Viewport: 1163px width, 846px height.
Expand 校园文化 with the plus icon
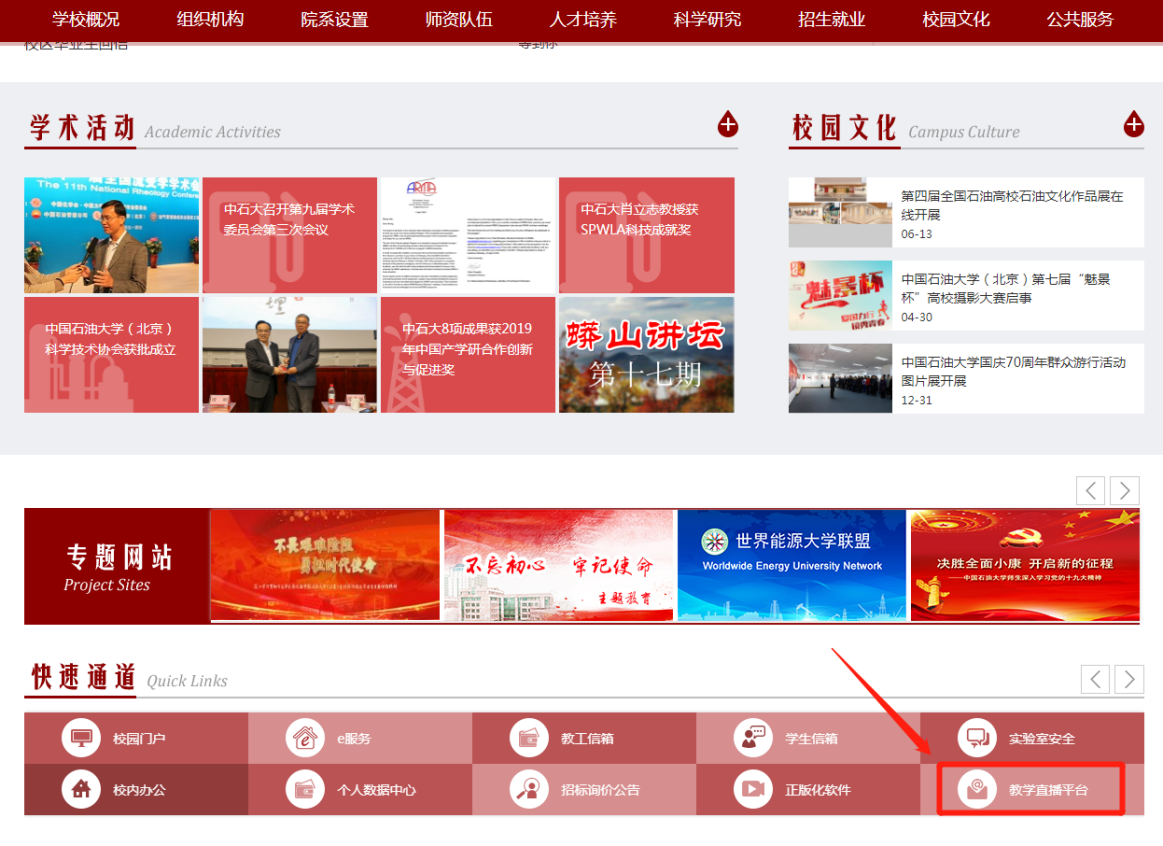click(1133, 125)
